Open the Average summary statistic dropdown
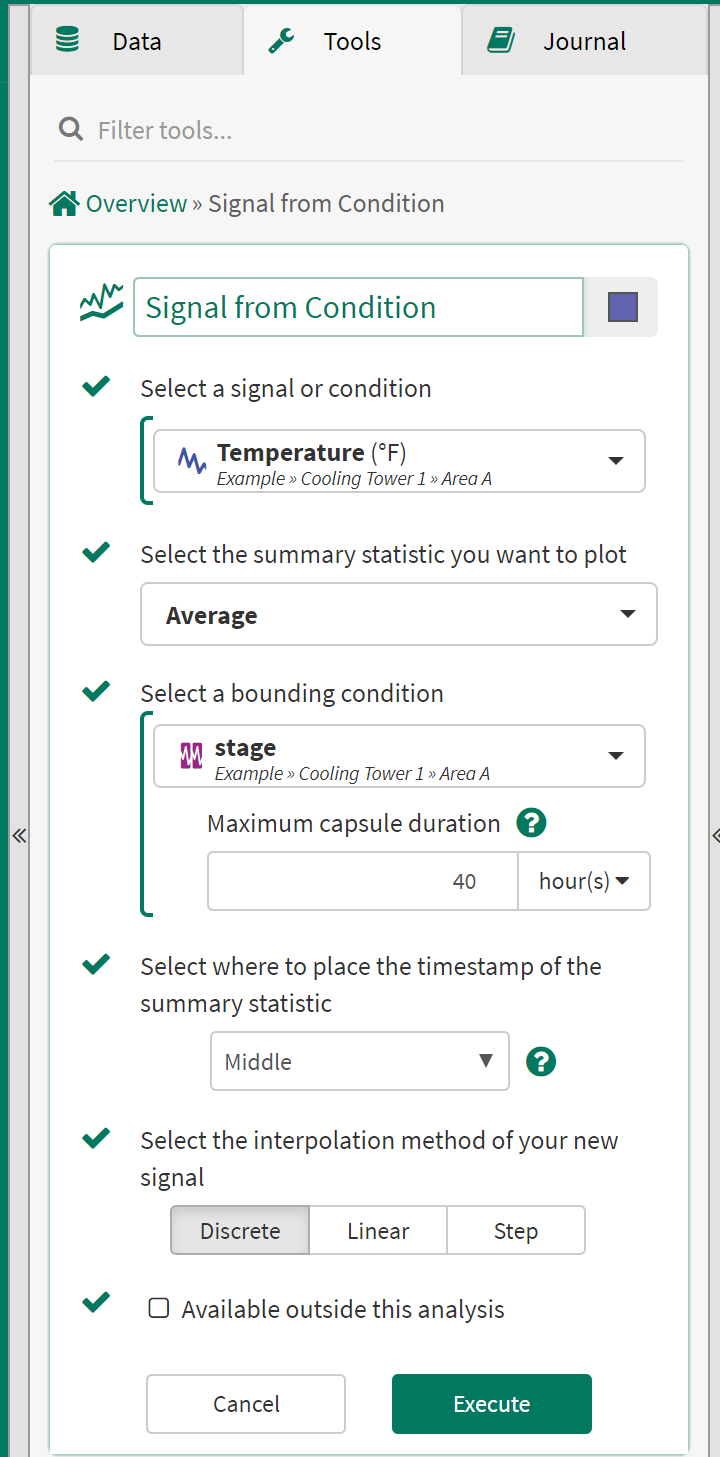The width and height of the screenshot is (720, 1457). (x=398, y=614)
